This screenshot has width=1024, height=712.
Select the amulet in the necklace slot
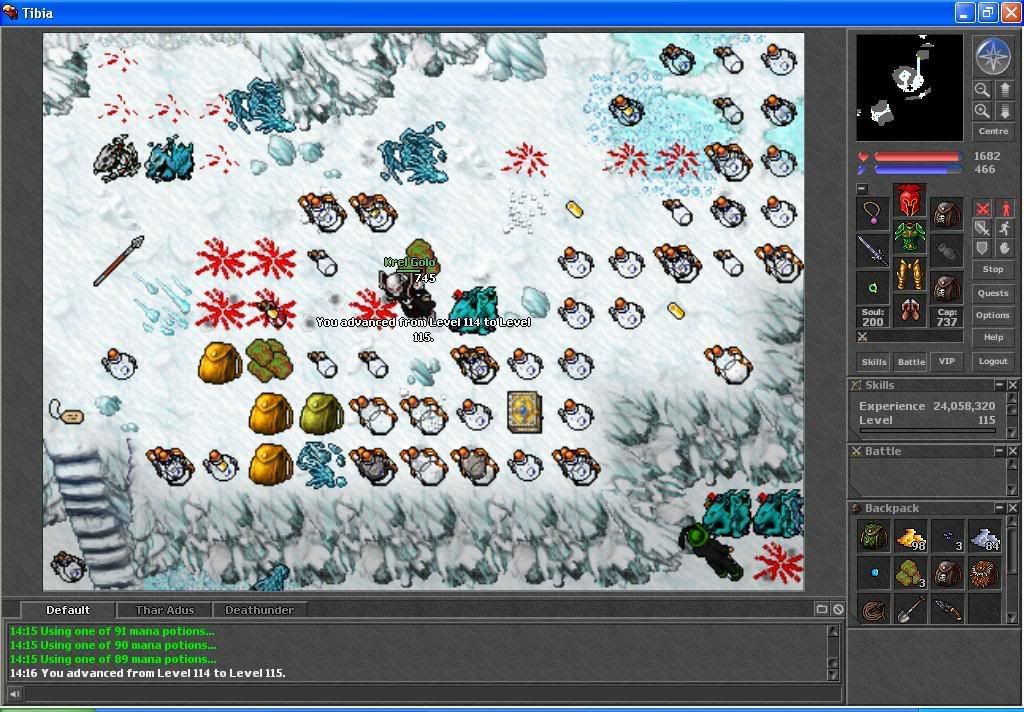[872, 213]
